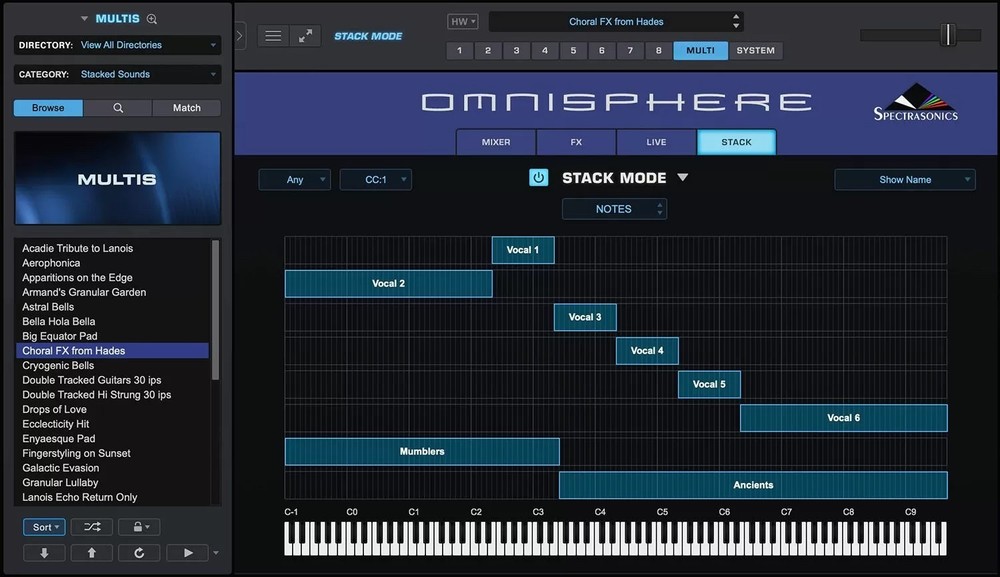Viewport: 1000px width, 577px height.
Task: Switch to the LIVE tab
Action: point(656,142)
